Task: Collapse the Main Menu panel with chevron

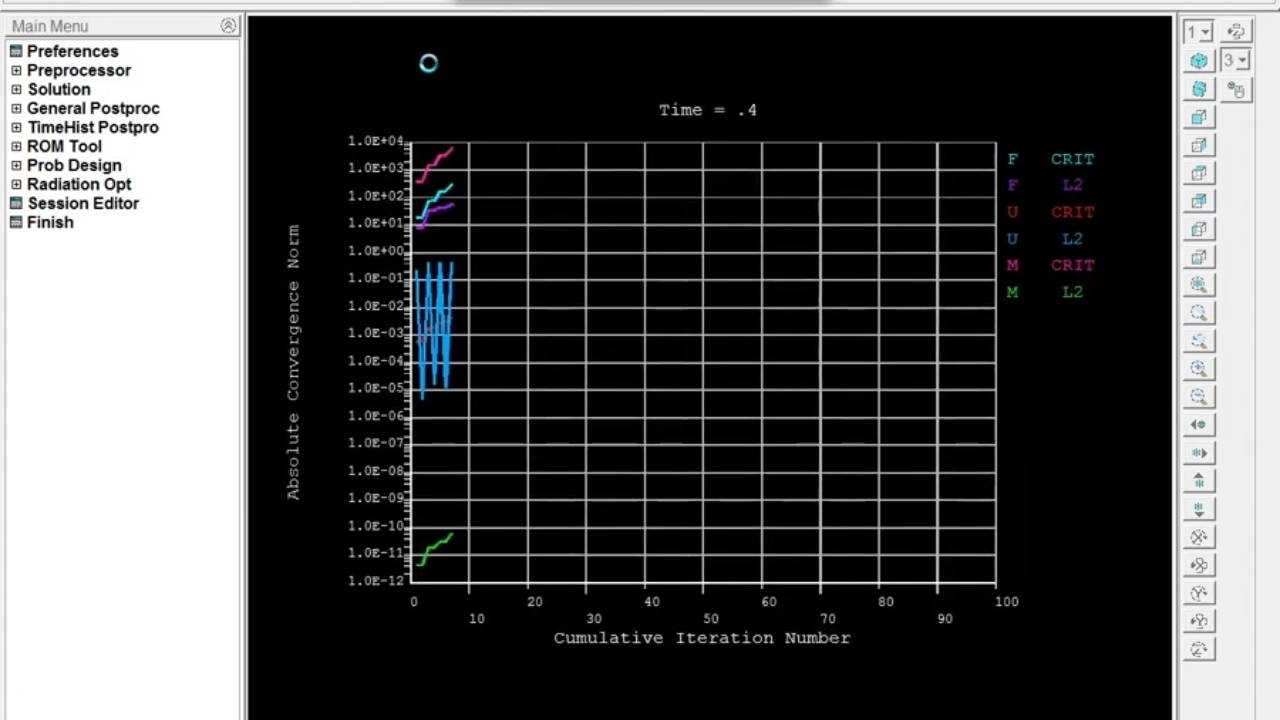Action: (x=228, y=26)
